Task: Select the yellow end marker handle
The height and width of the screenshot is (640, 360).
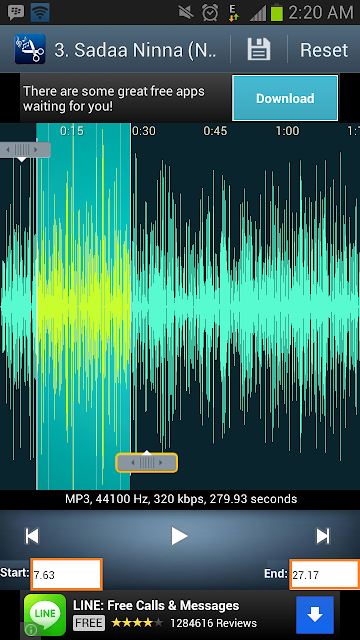Action: point(147,462)
